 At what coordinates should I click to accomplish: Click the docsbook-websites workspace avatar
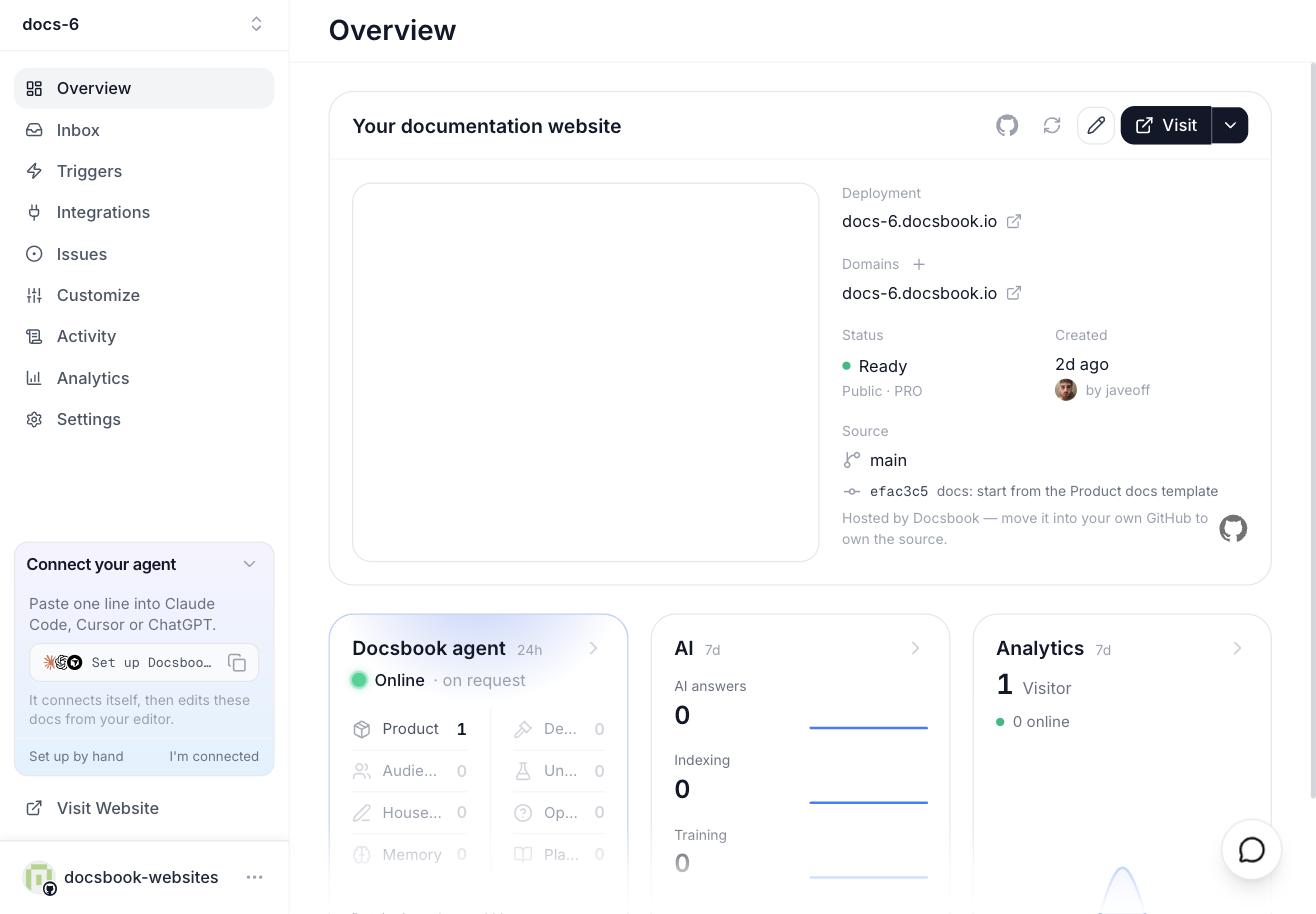click(39, 877)
